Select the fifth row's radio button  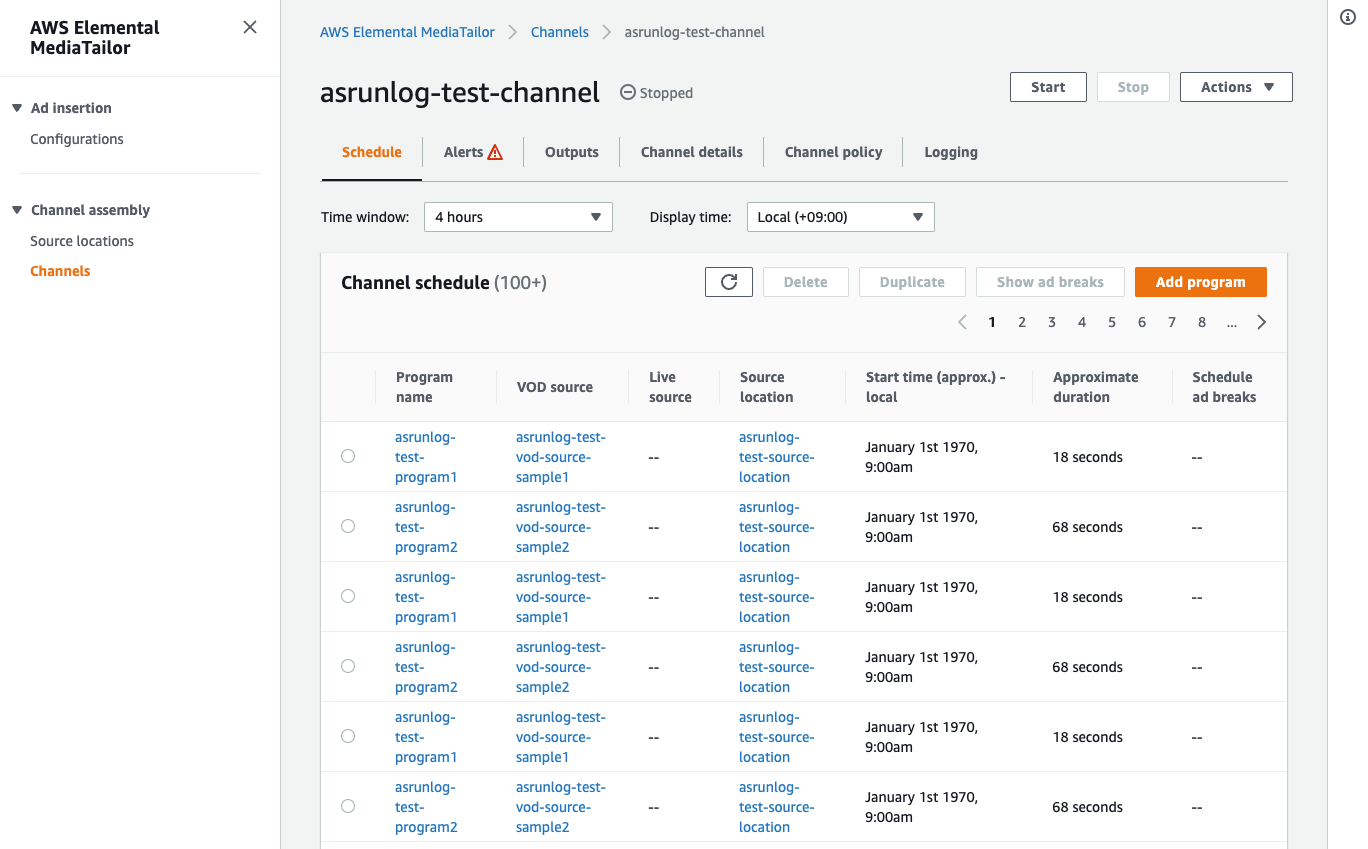(348, 736)
